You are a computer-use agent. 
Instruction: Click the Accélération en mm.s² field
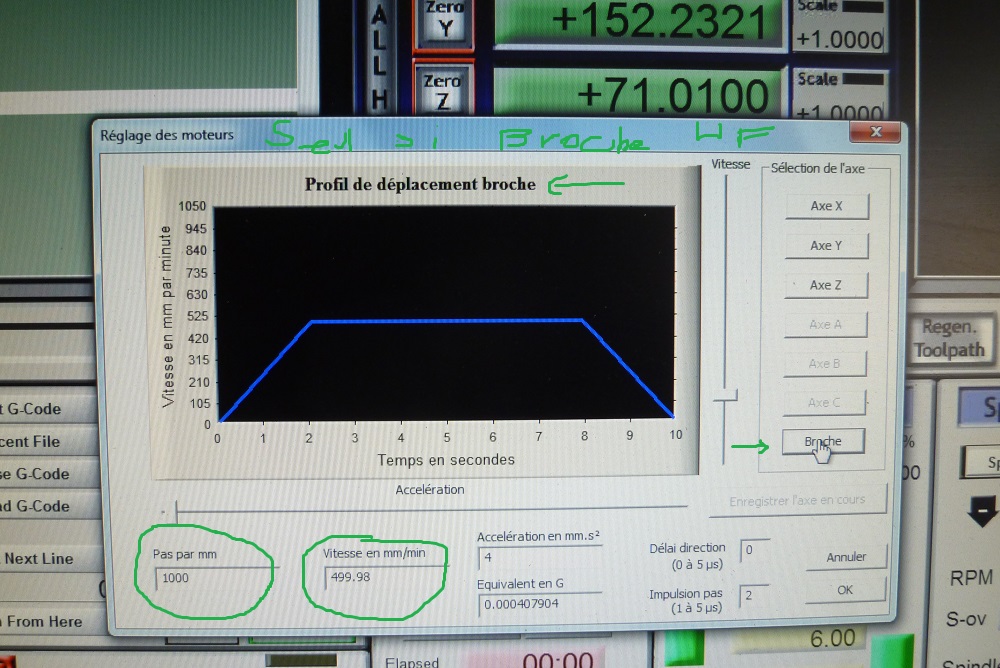click(538, 557)
